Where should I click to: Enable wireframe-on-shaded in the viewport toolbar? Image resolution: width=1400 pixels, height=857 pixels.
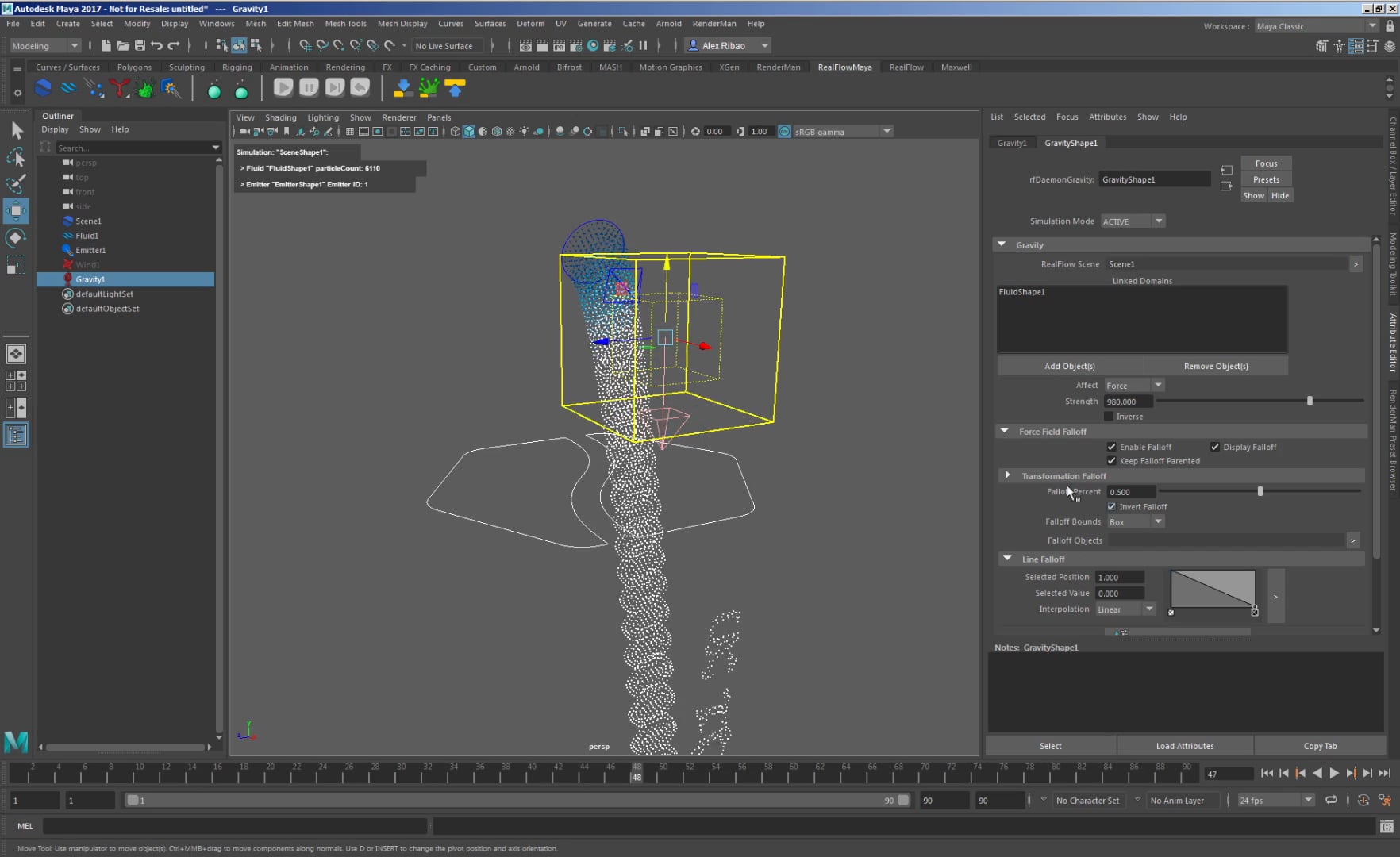[496, 132]
